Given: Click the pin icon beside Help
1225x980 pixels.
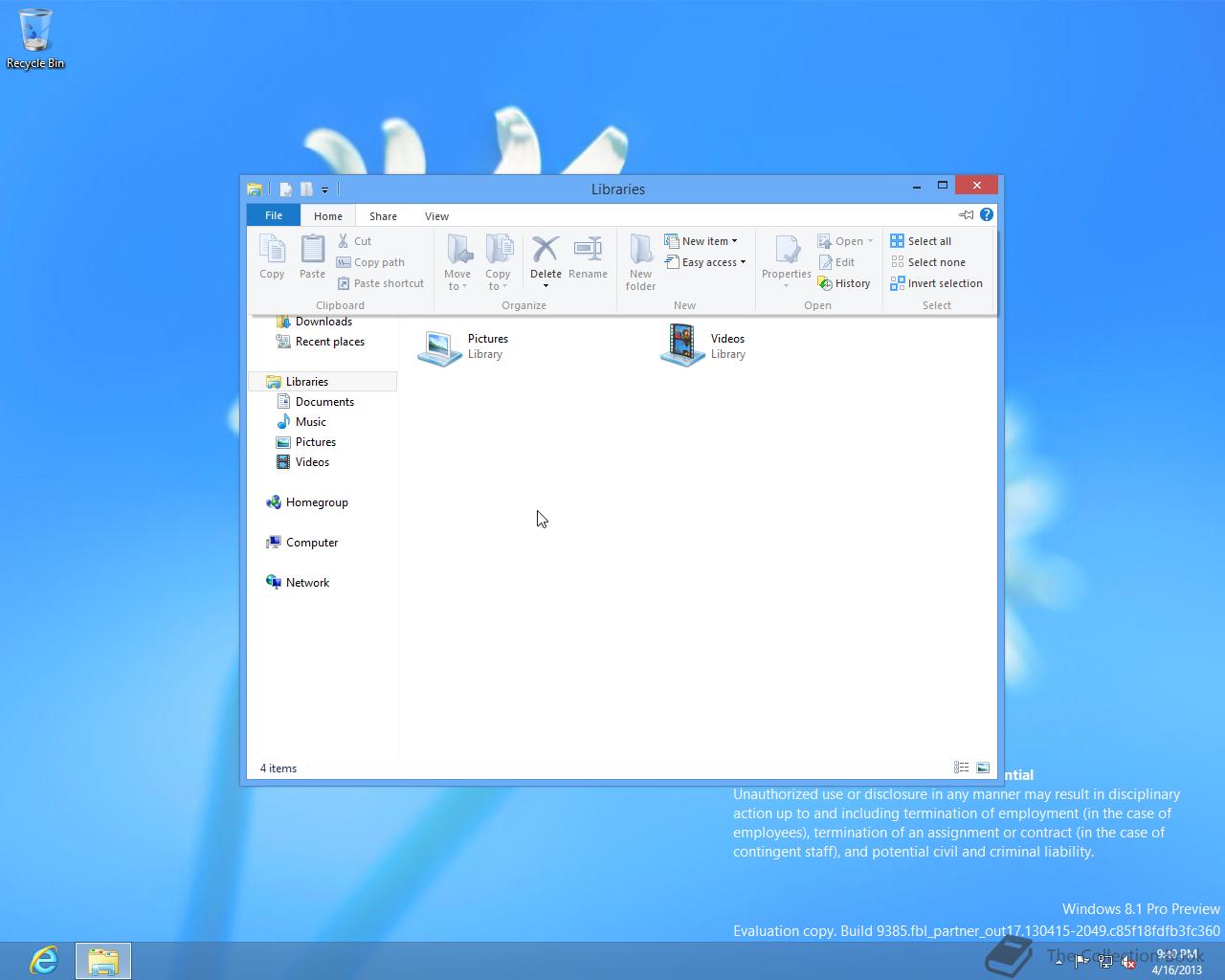Looking at the screenshot, I should click(x=966, y=214).
